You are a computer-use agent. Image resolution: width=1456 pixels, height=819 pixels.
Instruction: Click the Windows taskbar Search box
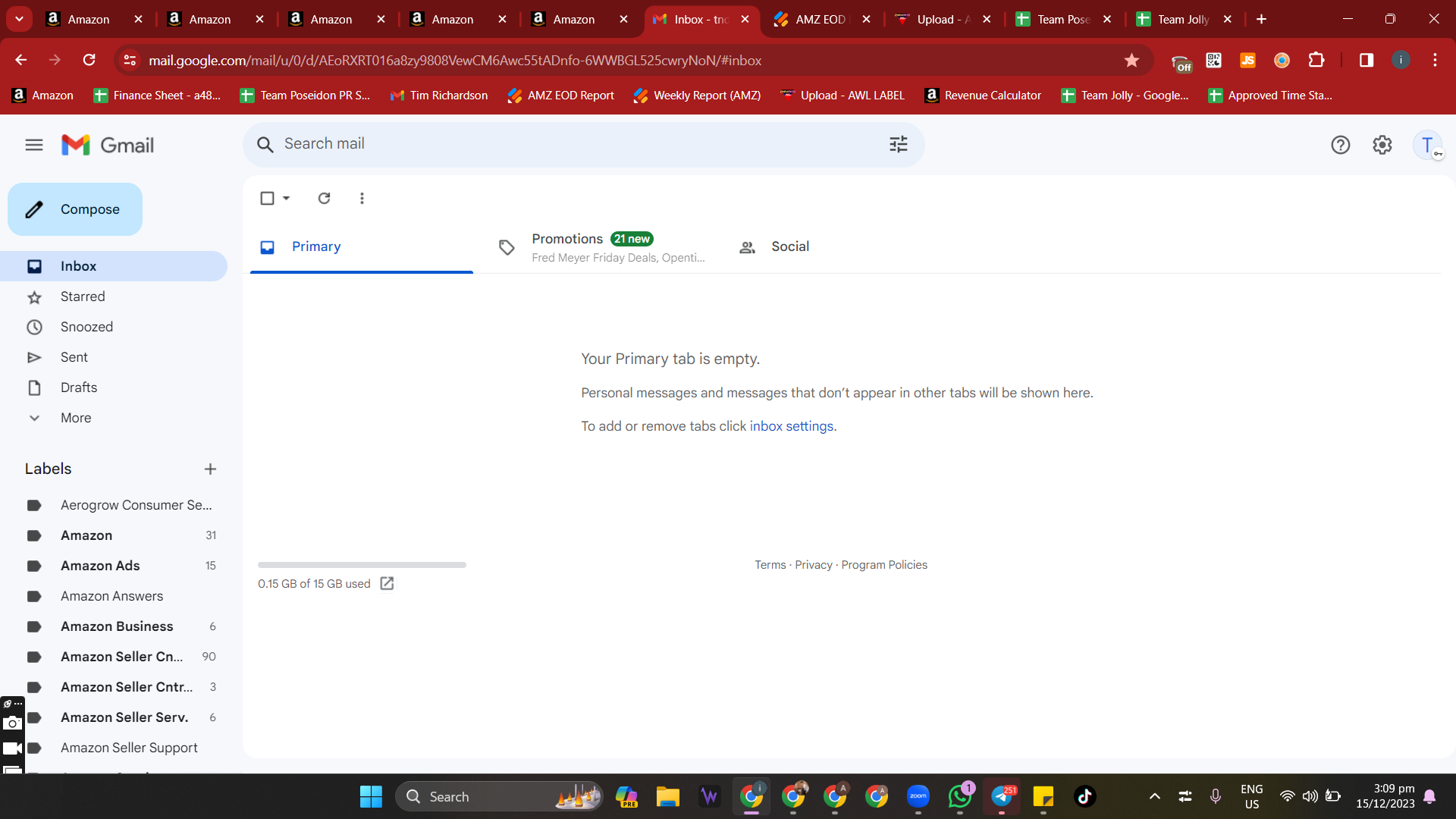pos(499,796)
